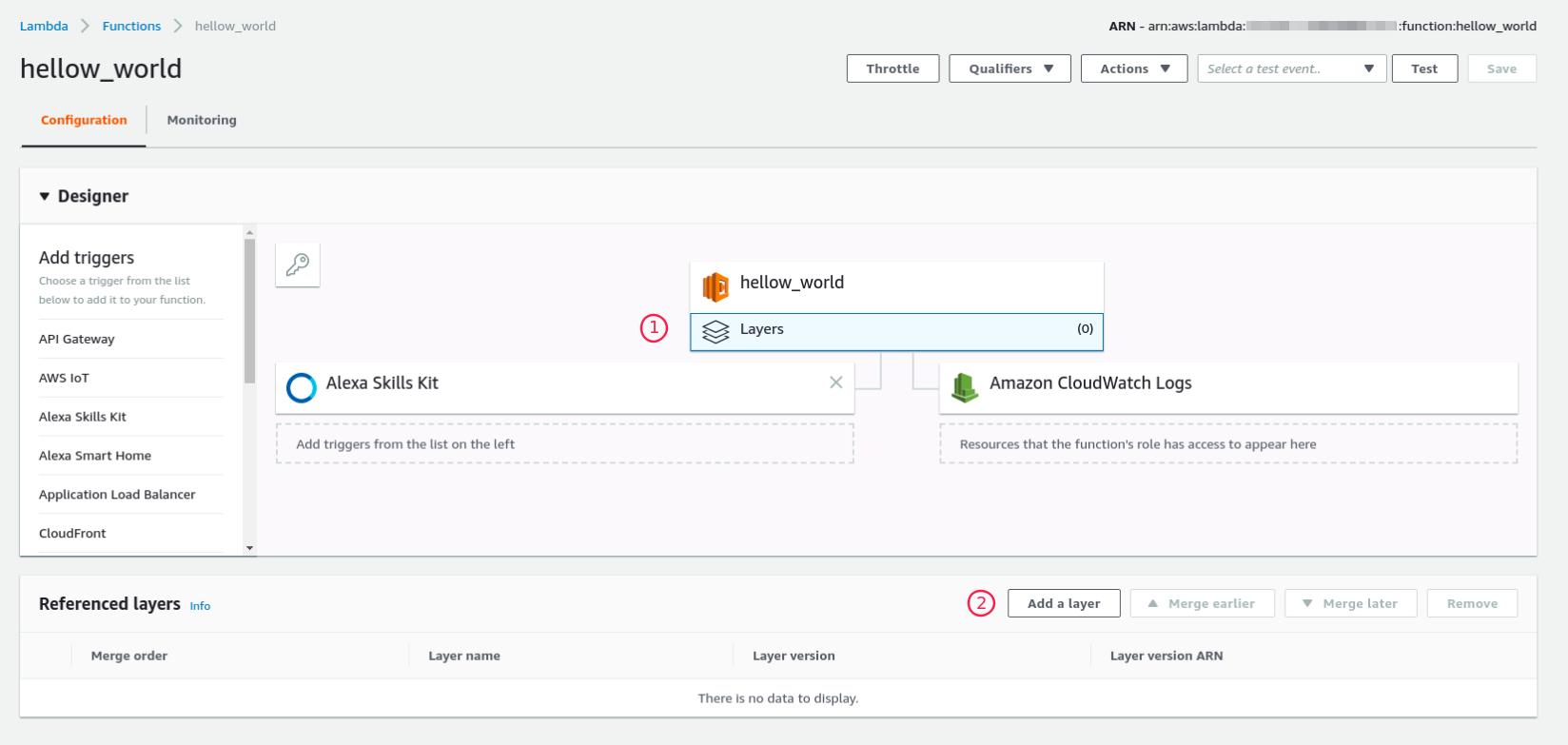Click the Alexa Skills Kit ring icon
The image size is (1568, 745).
point(302,387)
